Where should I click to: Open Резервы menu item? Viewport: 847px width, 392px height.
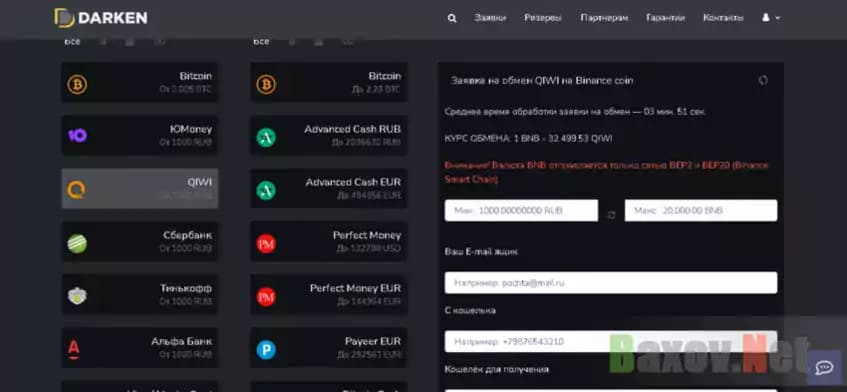coord(543,18)
